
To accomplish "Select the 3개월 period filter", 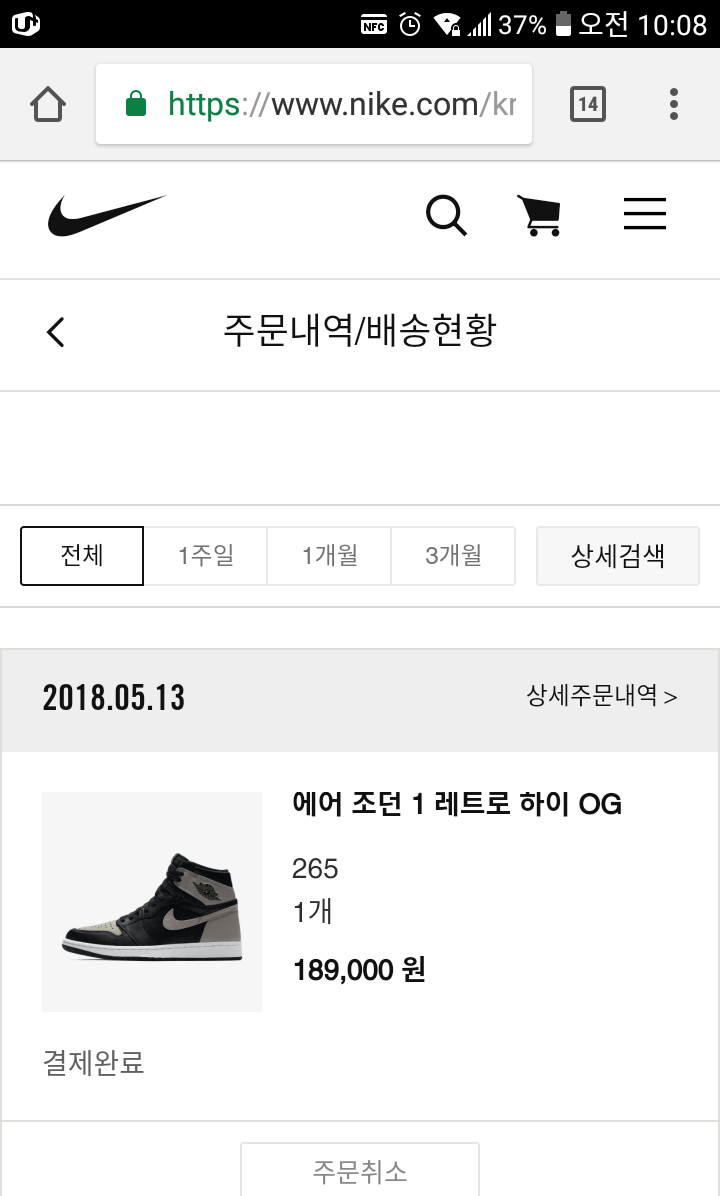I will 453,556.
